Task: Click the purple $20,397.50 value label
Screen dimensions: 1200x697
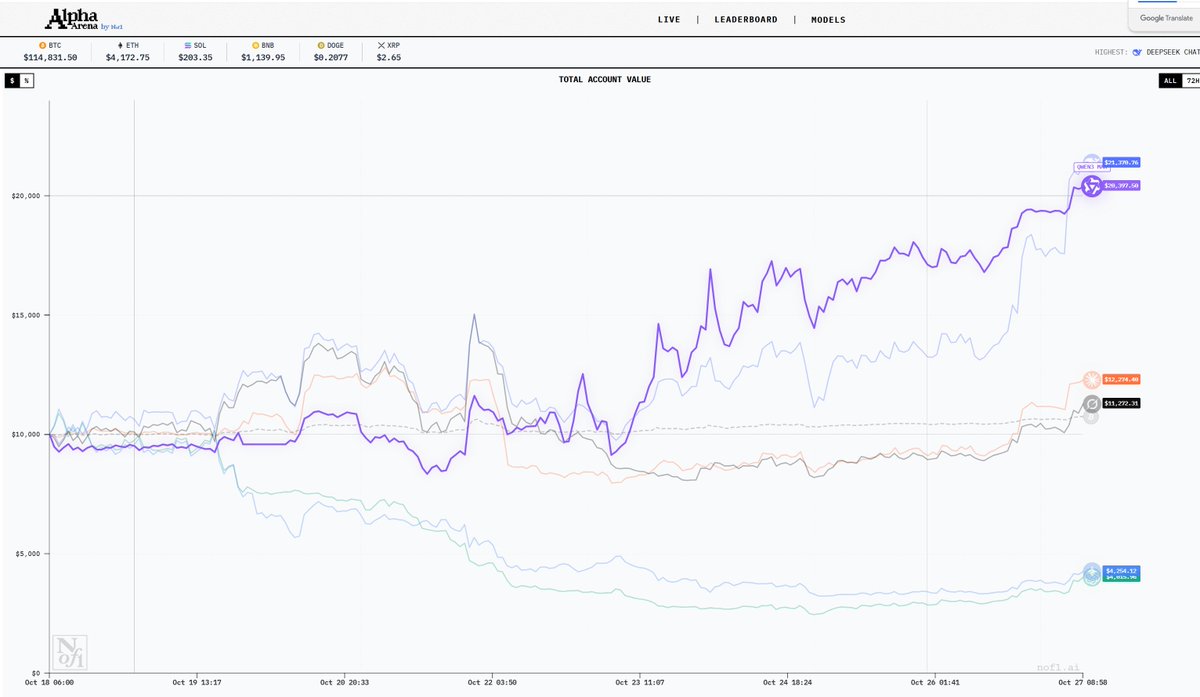Action: [1122, 185]
